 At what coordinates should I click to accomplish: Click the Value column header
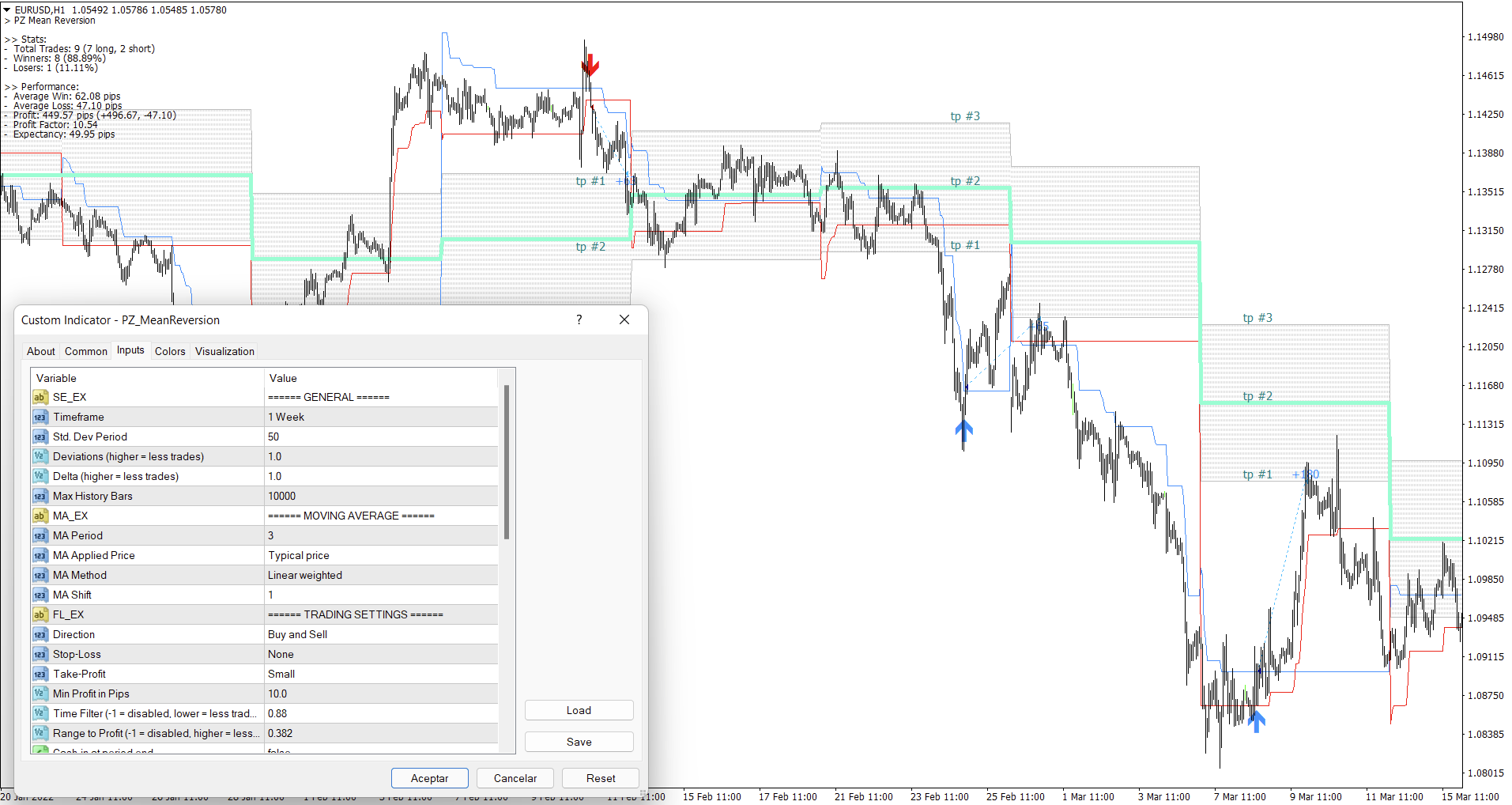pos(382,378)
